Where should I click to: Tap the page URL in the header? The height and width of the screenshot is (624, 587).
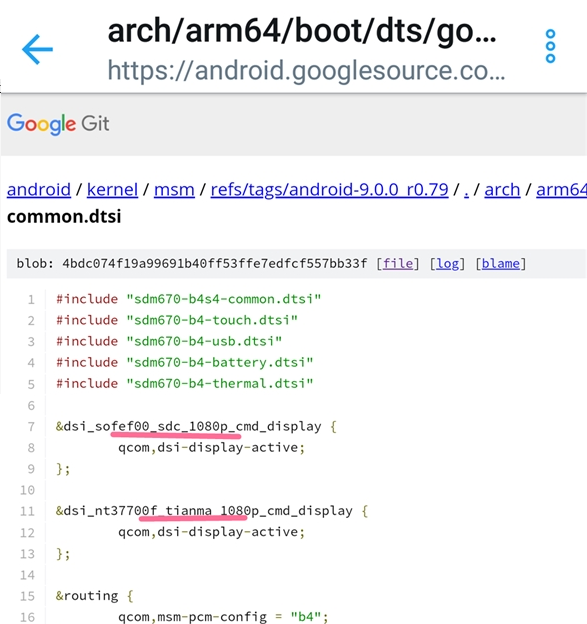pos(306,71)
